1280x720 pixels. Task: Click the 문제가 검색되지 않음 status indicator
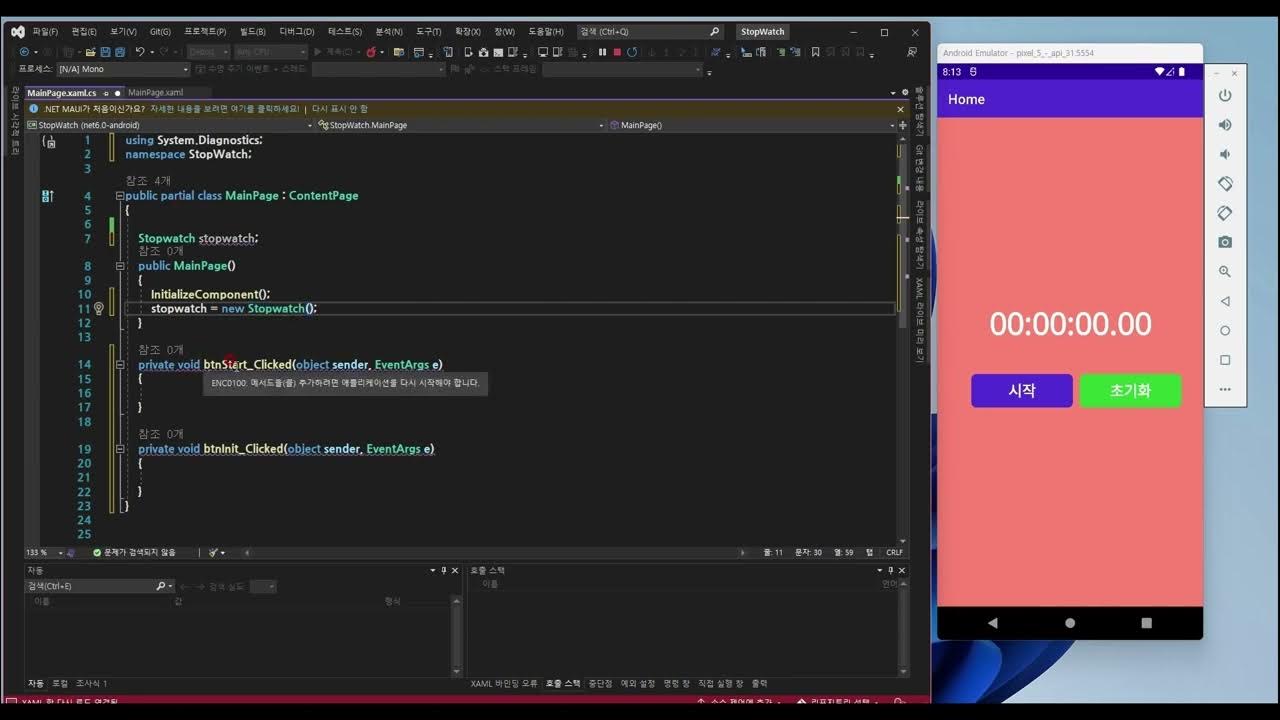[x=134, y=552]
